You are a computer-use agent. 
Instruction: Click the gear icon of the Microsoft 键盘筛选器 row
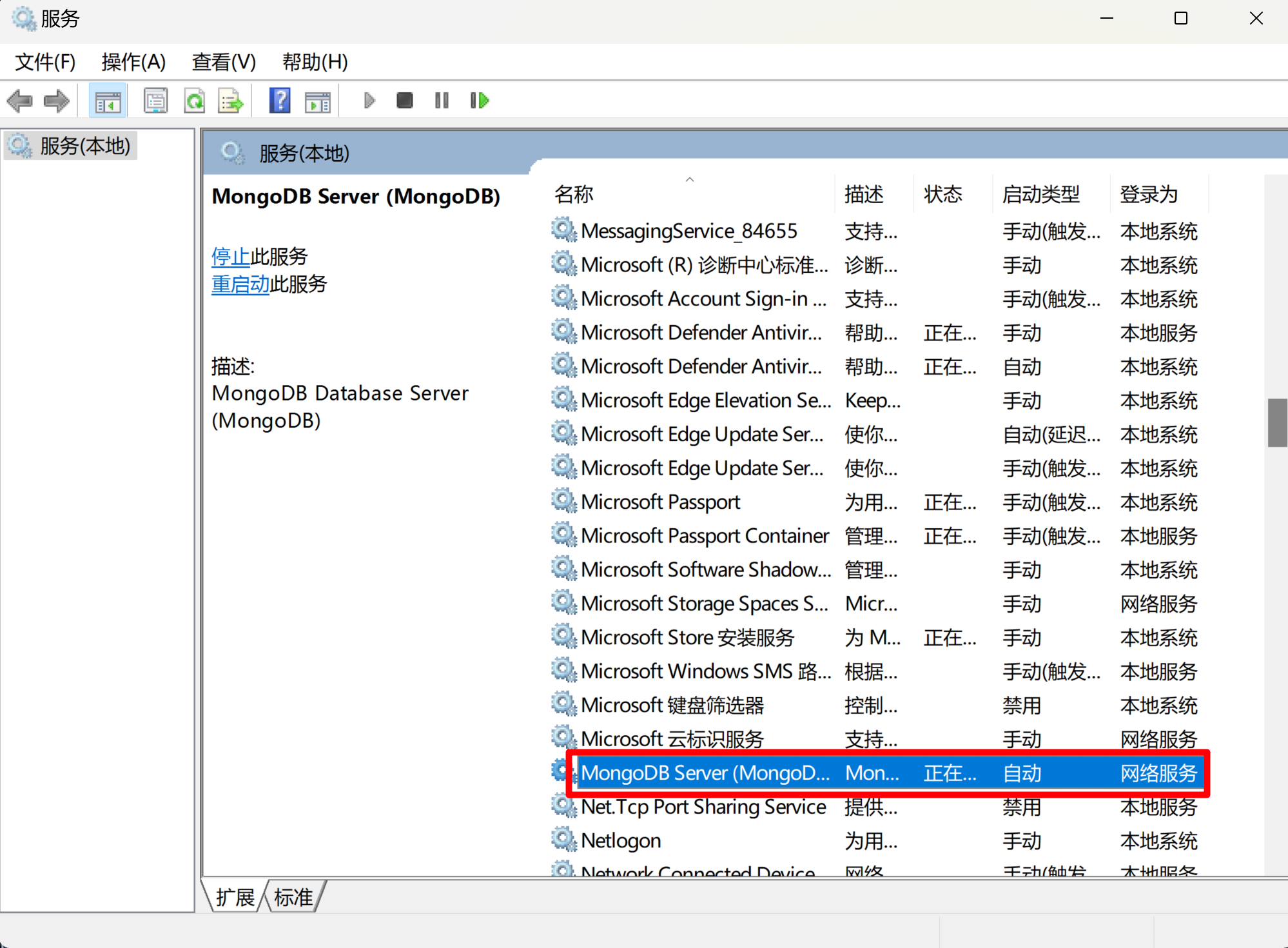coord(564,704)
